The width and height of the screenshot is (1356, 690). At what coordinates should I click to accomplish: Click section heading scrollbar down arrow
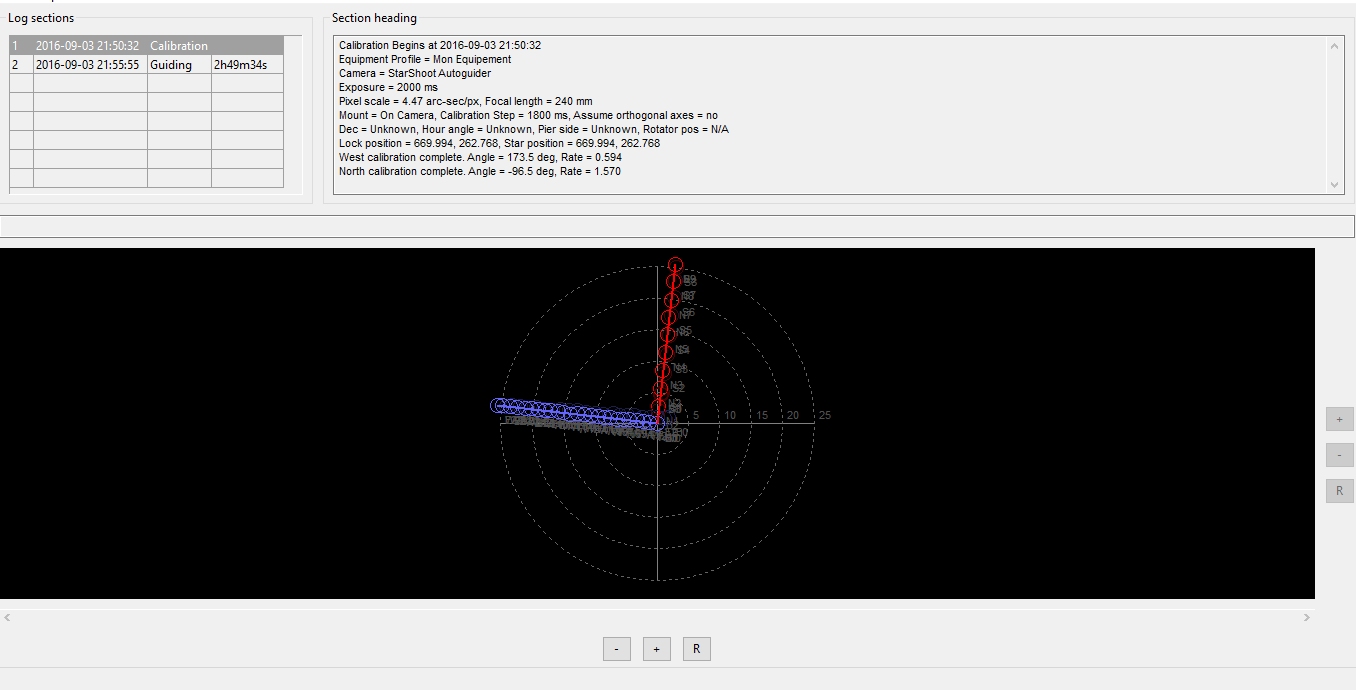[1335, 185]
